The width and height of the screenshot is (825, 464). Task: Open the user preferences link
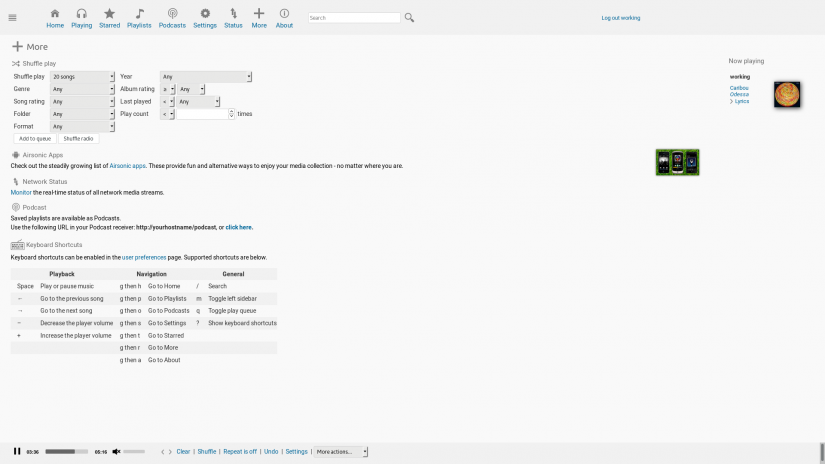(144, 257)
